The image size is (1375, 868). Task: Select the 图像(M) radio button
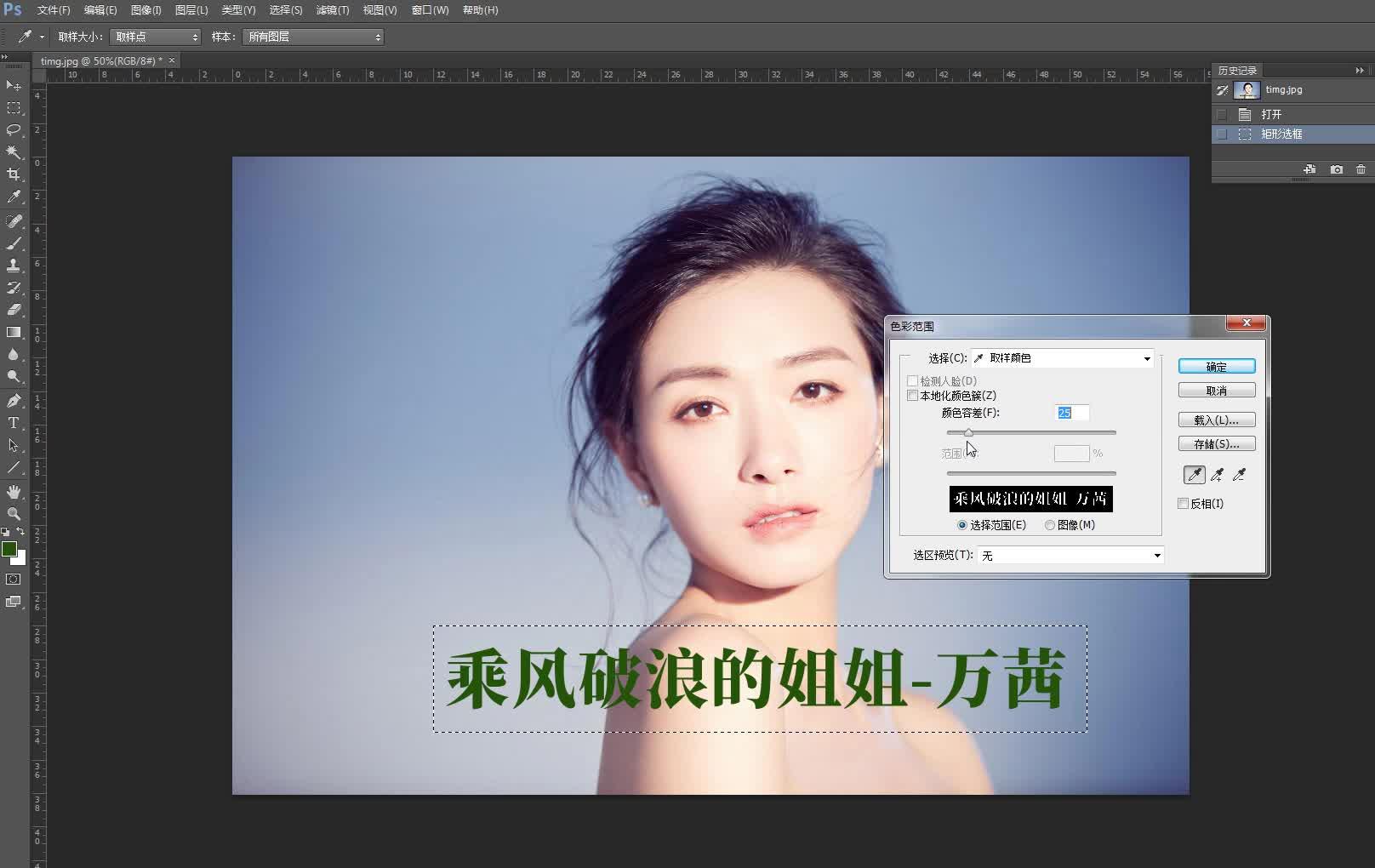(x=1049, y=525)
